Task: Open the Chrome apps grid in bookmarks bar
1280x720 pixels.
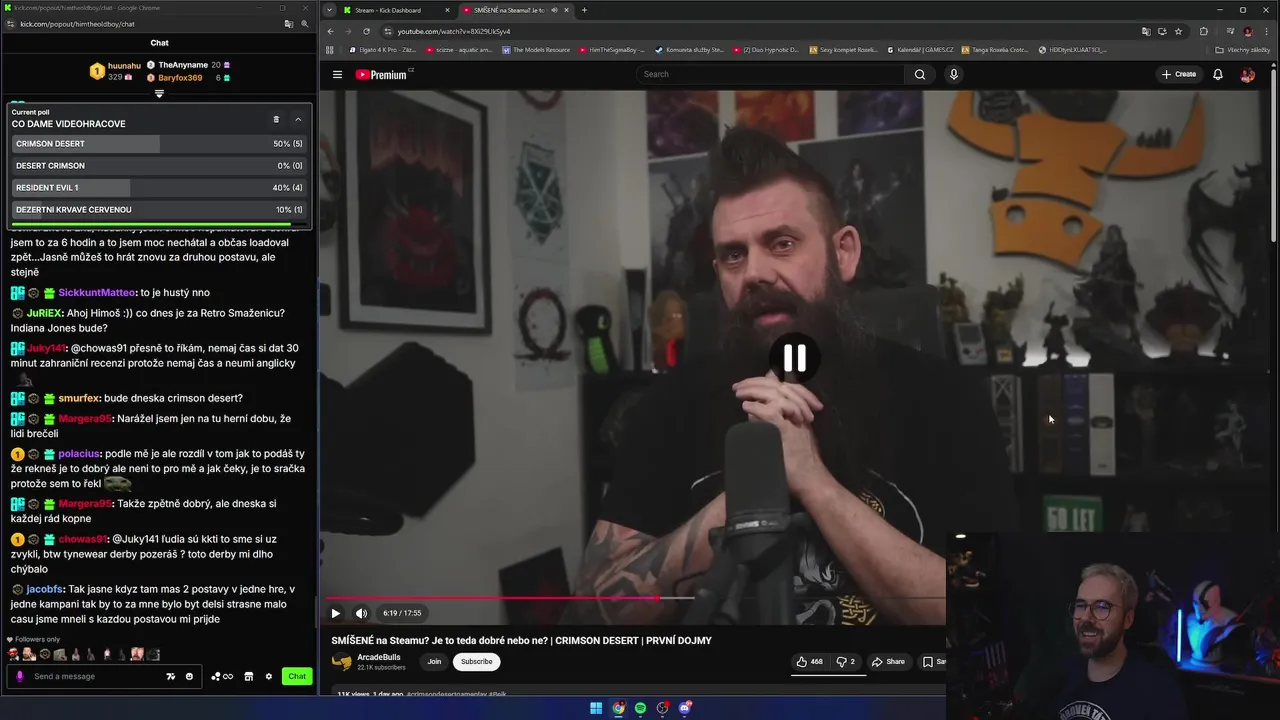Action: pyautogui.click(x=329, y=50)
